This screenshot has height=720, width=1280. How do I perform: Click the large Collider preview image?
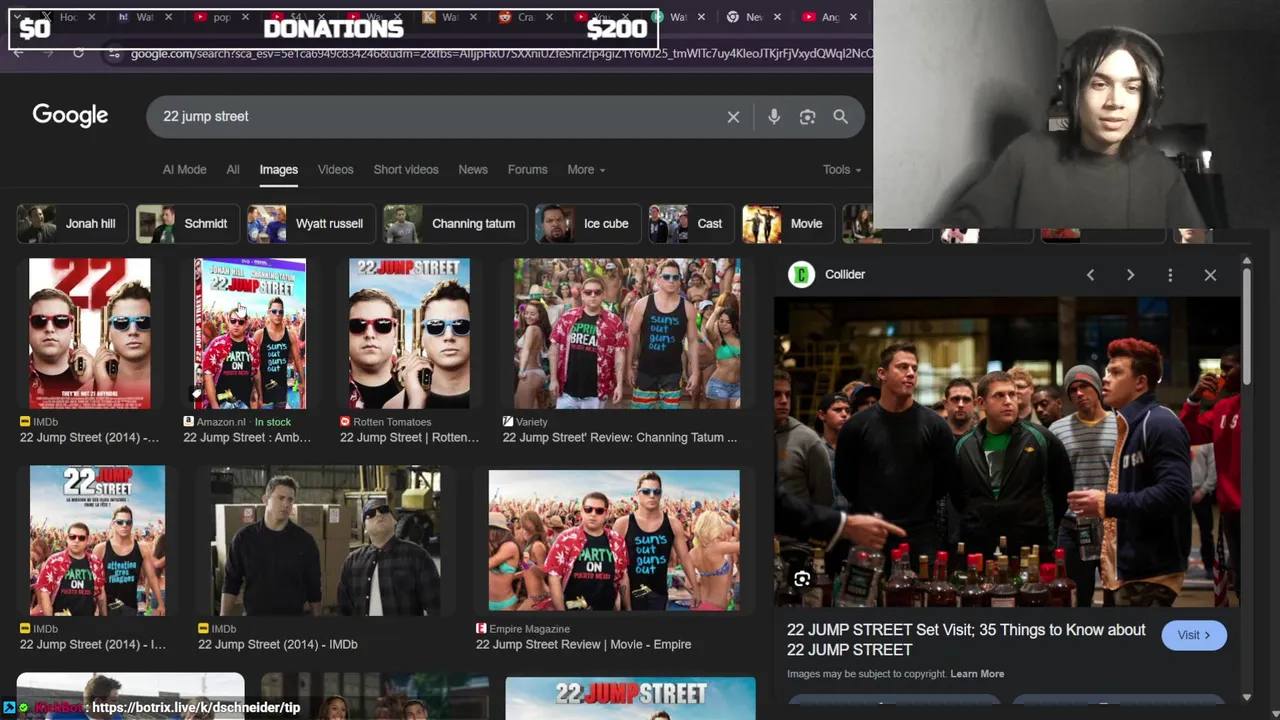click(x=1006, y=452)
